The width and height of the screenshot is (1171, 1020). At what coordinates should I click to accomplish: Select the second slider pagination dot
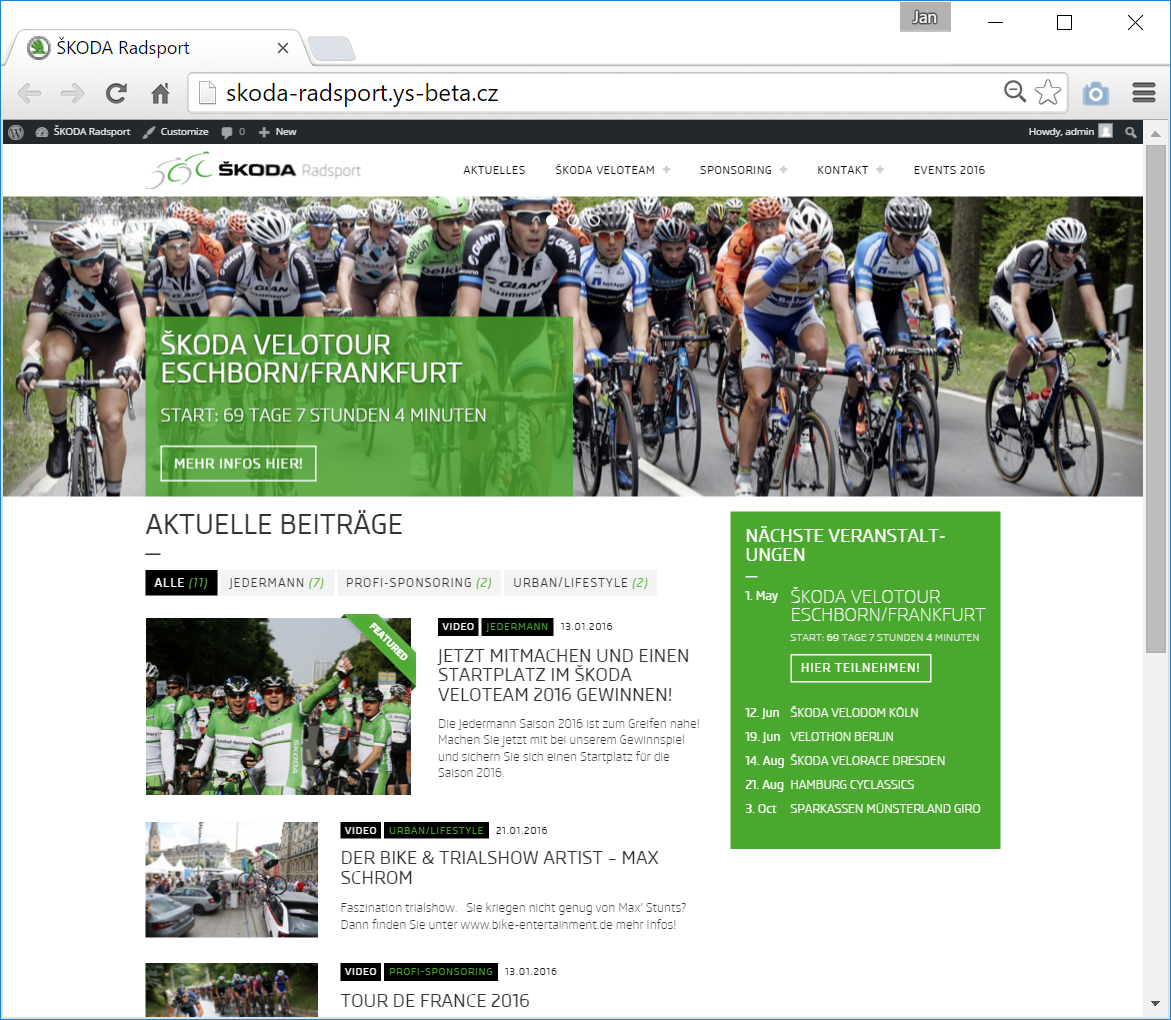pos(573,220)
